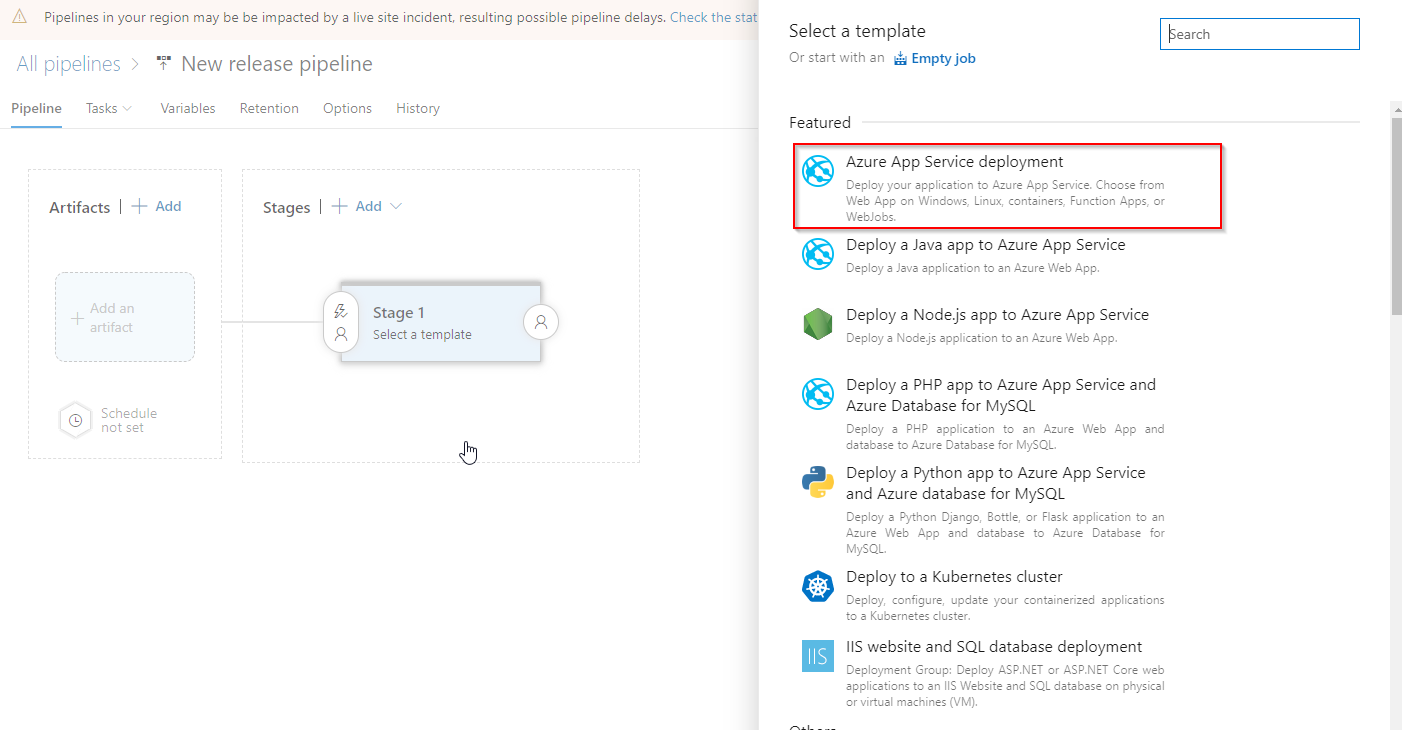This screenshot has height=730, width=1402.
Task: Click the warning triangle icon in the banner
Action: click(19, 17)
